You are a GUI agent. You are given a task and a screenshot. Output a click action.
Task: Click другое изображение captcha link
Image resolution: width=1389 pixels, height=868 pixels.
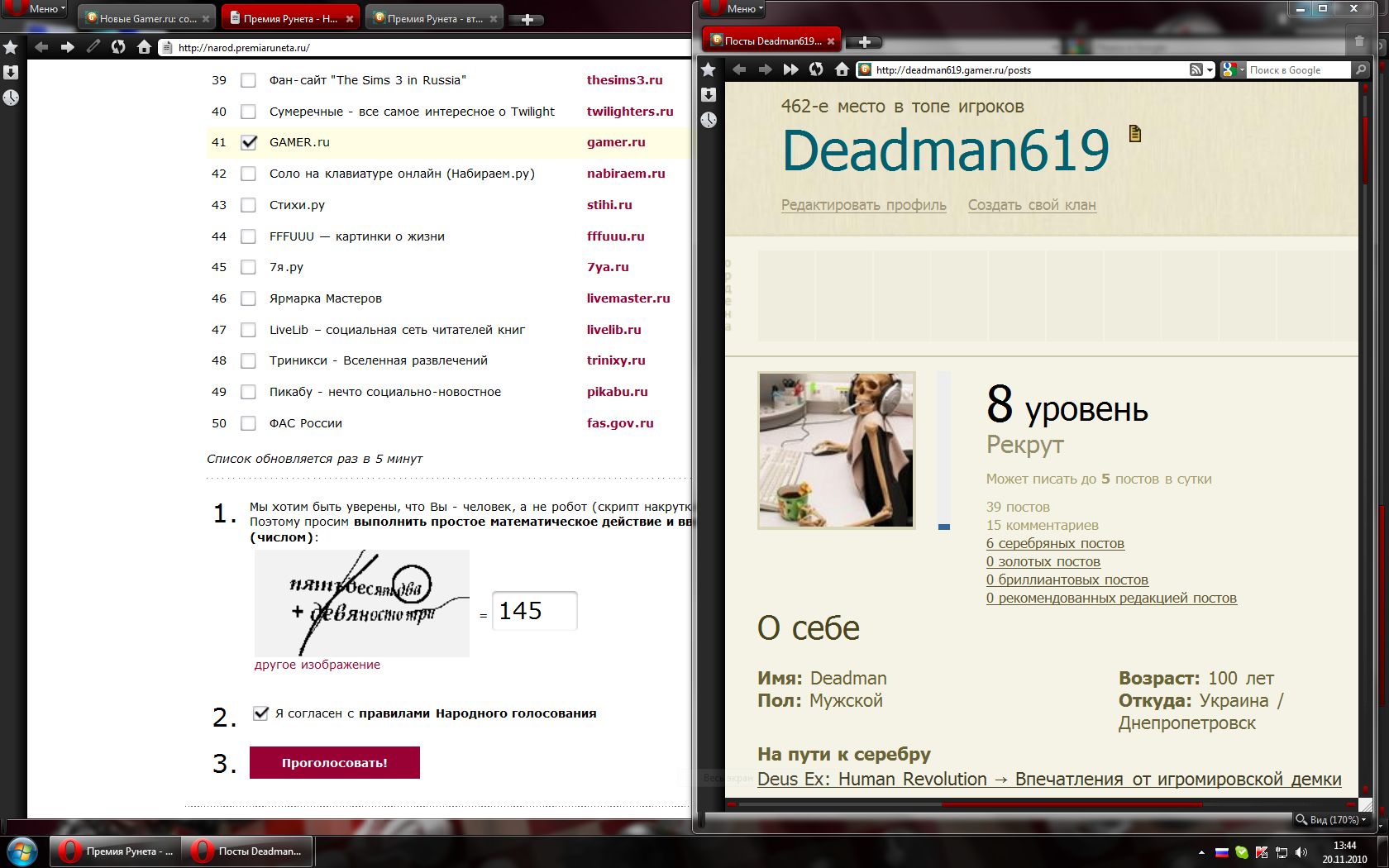pyautogui.click(x=317, y=665)
